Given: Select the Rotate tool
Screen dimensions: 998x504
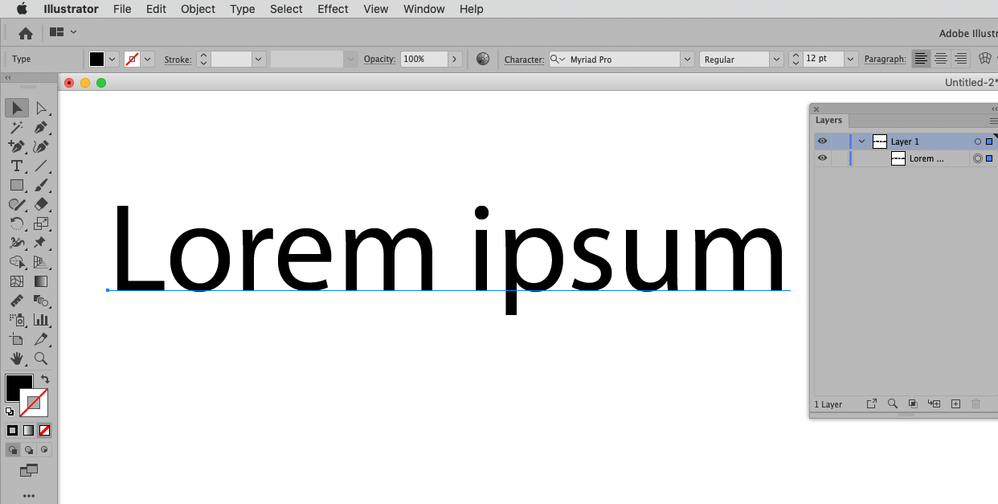Looking at the screenshot, I should tap(17, 223).
